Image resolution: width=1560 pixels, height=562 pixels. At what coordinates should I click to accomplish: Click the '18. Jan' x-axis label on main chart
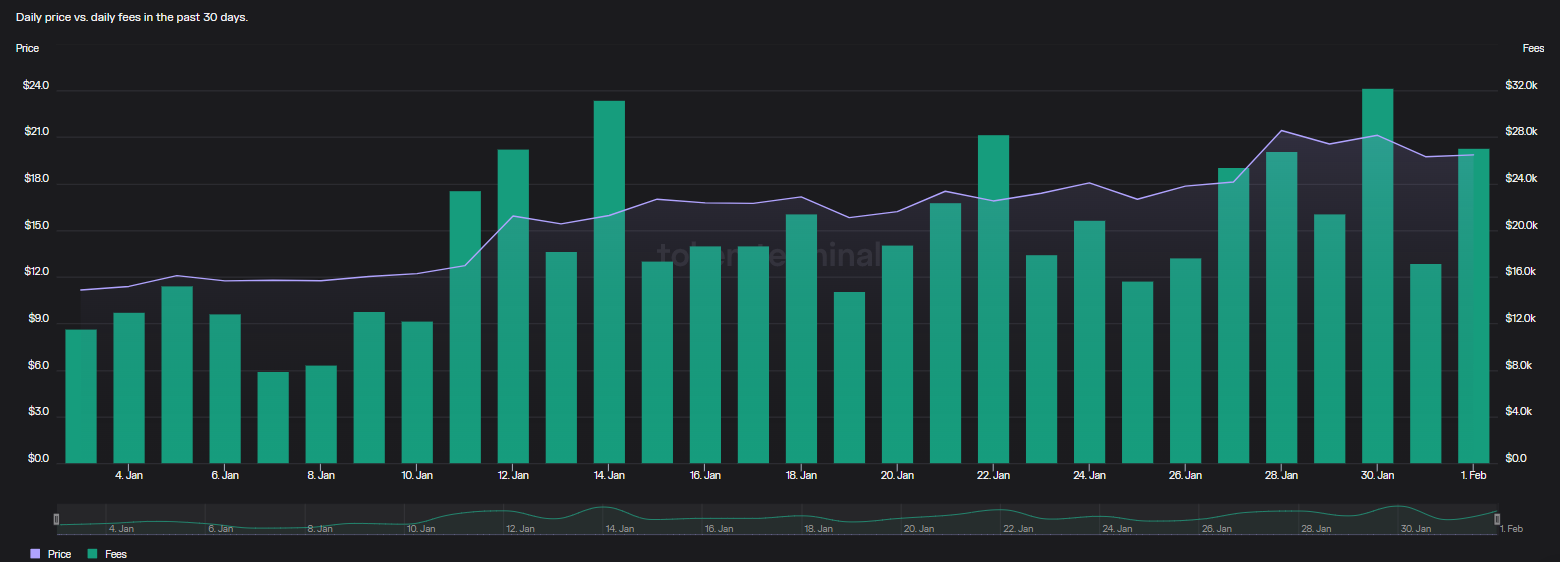(801, 476)
